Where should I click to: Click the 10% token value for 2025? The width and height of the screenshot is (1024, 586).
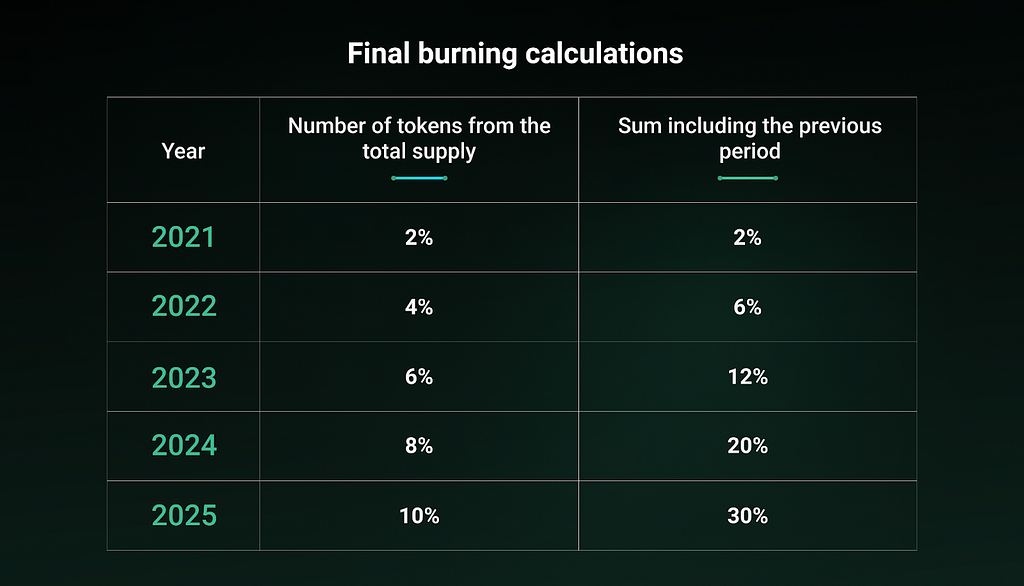point(419,516)
